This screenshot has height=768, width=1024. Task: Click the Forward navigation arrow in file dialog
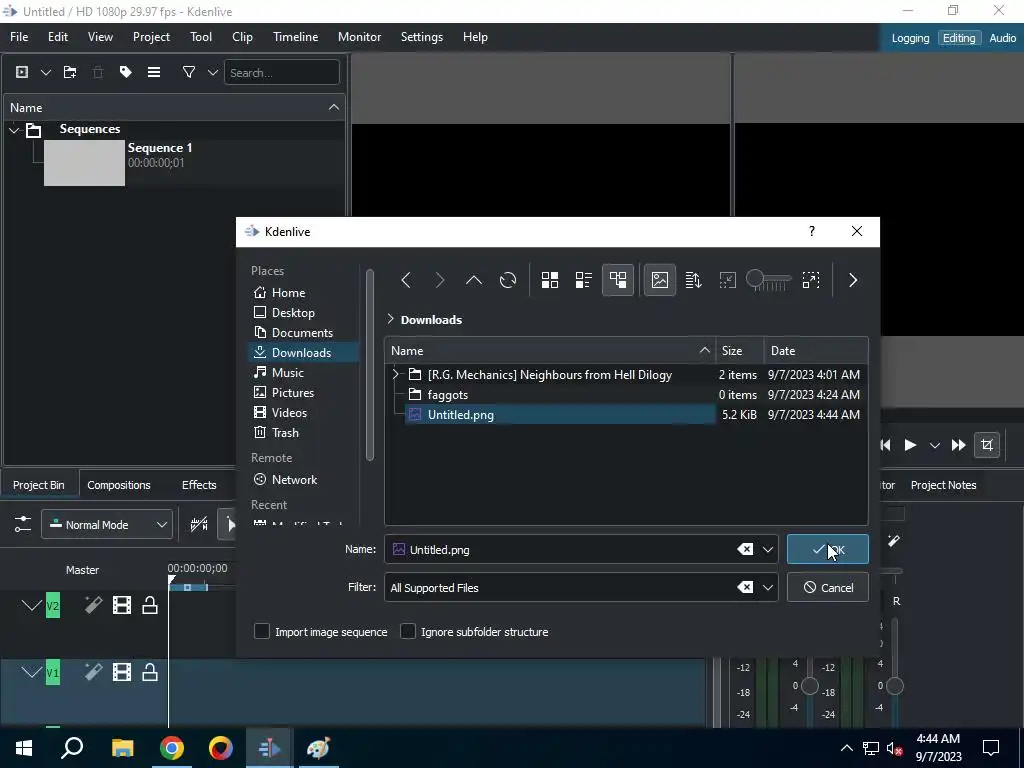tap(440, 280)
